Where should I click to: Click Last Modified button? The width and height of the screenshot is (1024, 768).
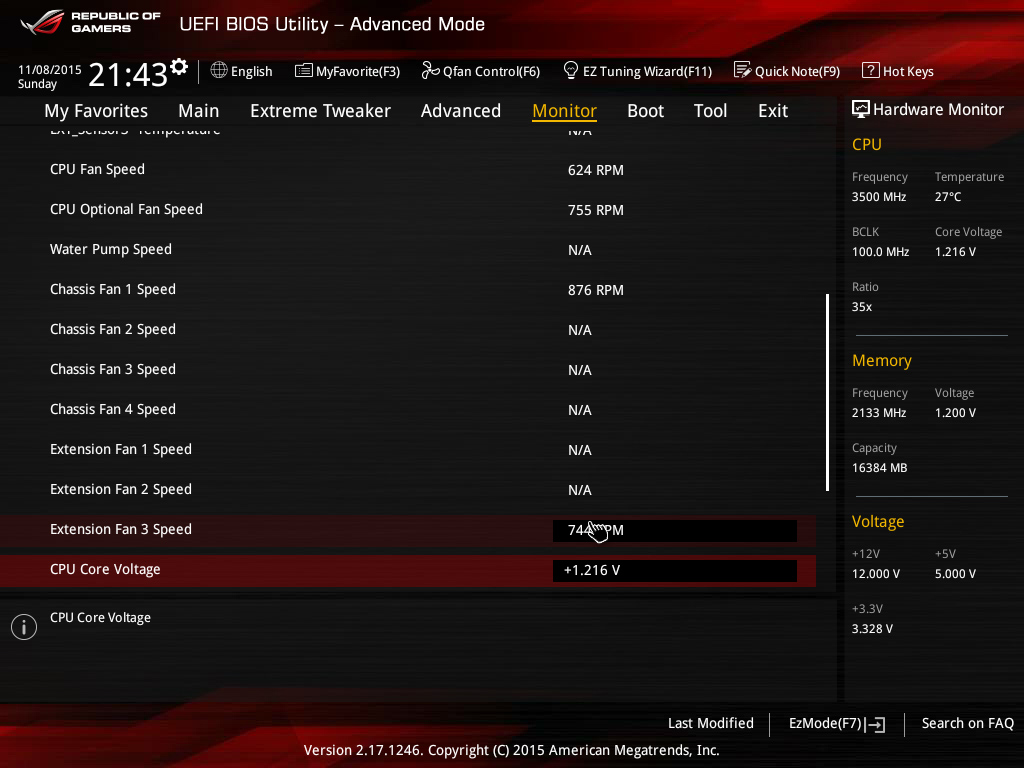(x=711, y=724)
